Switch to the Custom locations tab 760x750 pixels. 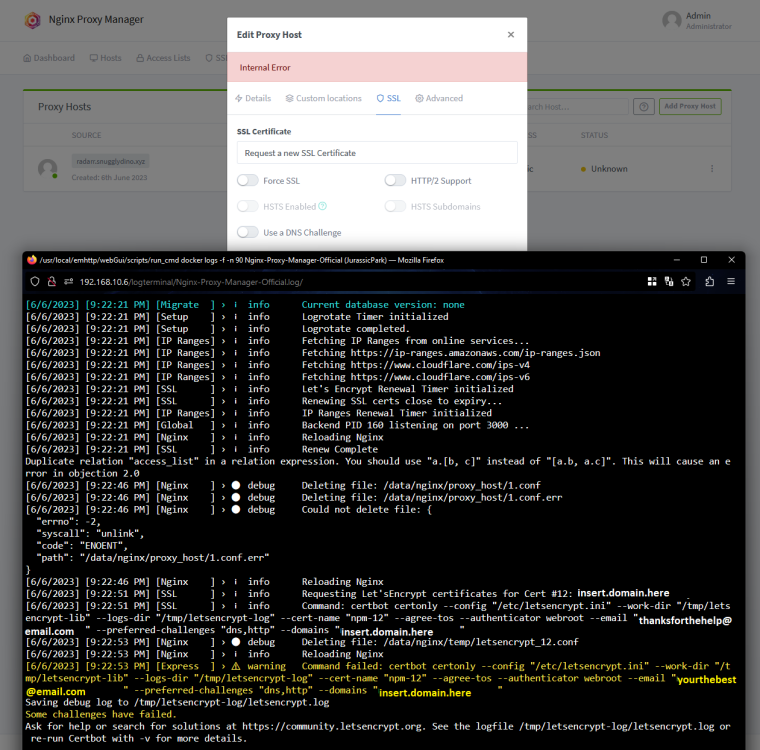click(323, 98)
